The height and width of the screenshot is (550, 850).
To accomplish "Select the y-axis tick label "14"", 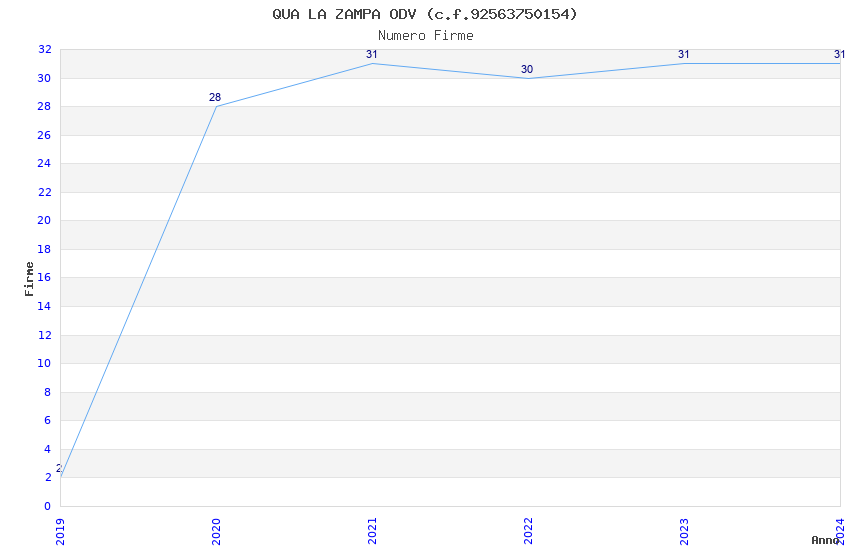I will click(x=44, y=306).
